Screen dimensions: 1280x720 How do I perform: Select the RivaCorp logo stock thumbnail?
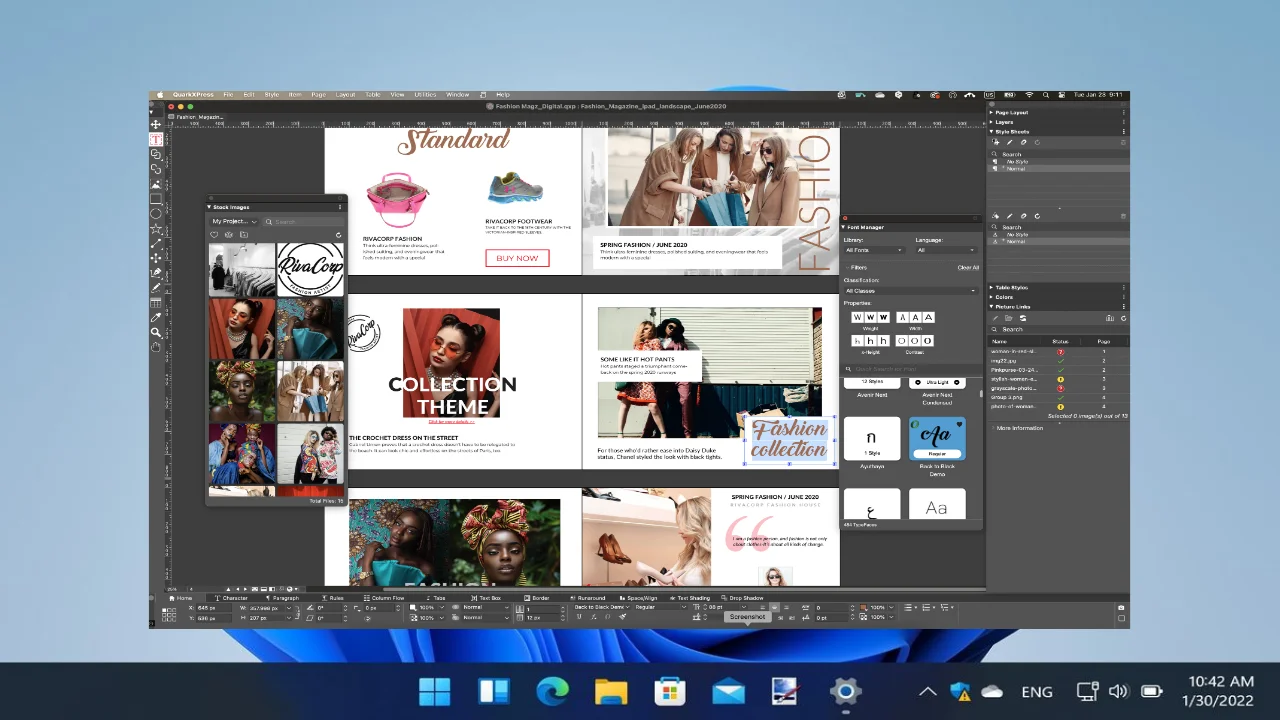point(310,269)
